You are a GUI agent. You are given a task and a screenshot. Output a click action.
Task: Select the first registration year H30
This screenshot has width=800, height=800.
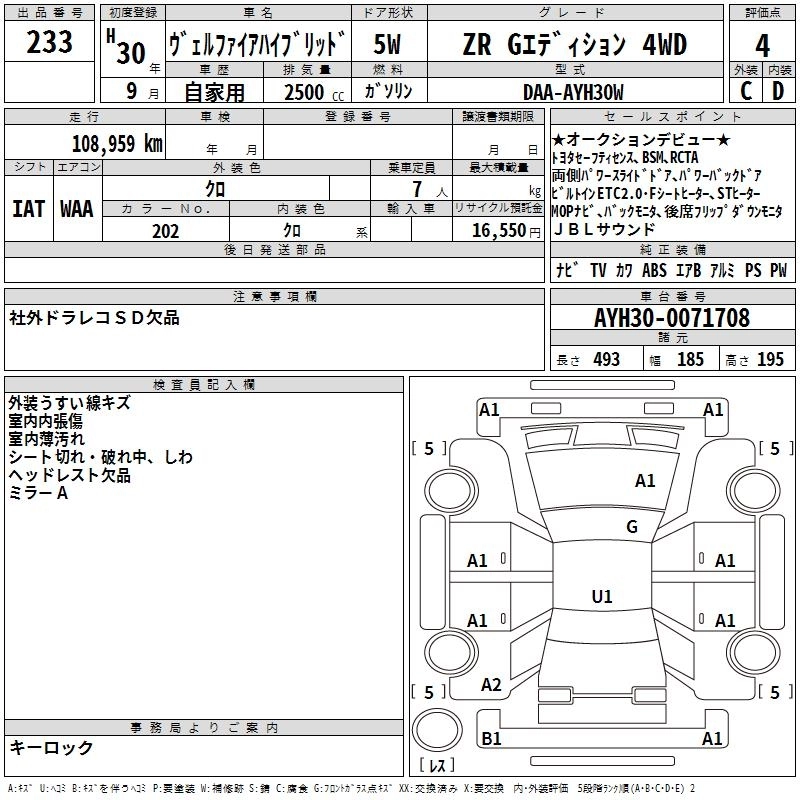tap(126, 47)
